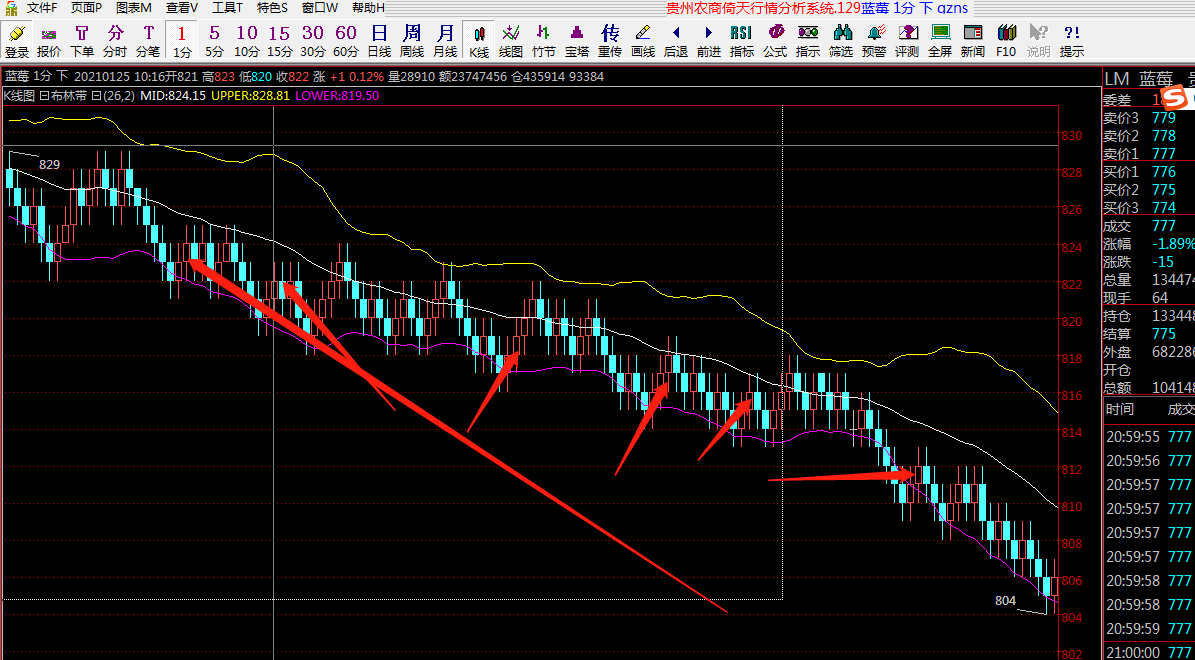Open the 预警 alert bell icon
The image size is (1195, 660).
pyautogui.click(x=874, y=41)
